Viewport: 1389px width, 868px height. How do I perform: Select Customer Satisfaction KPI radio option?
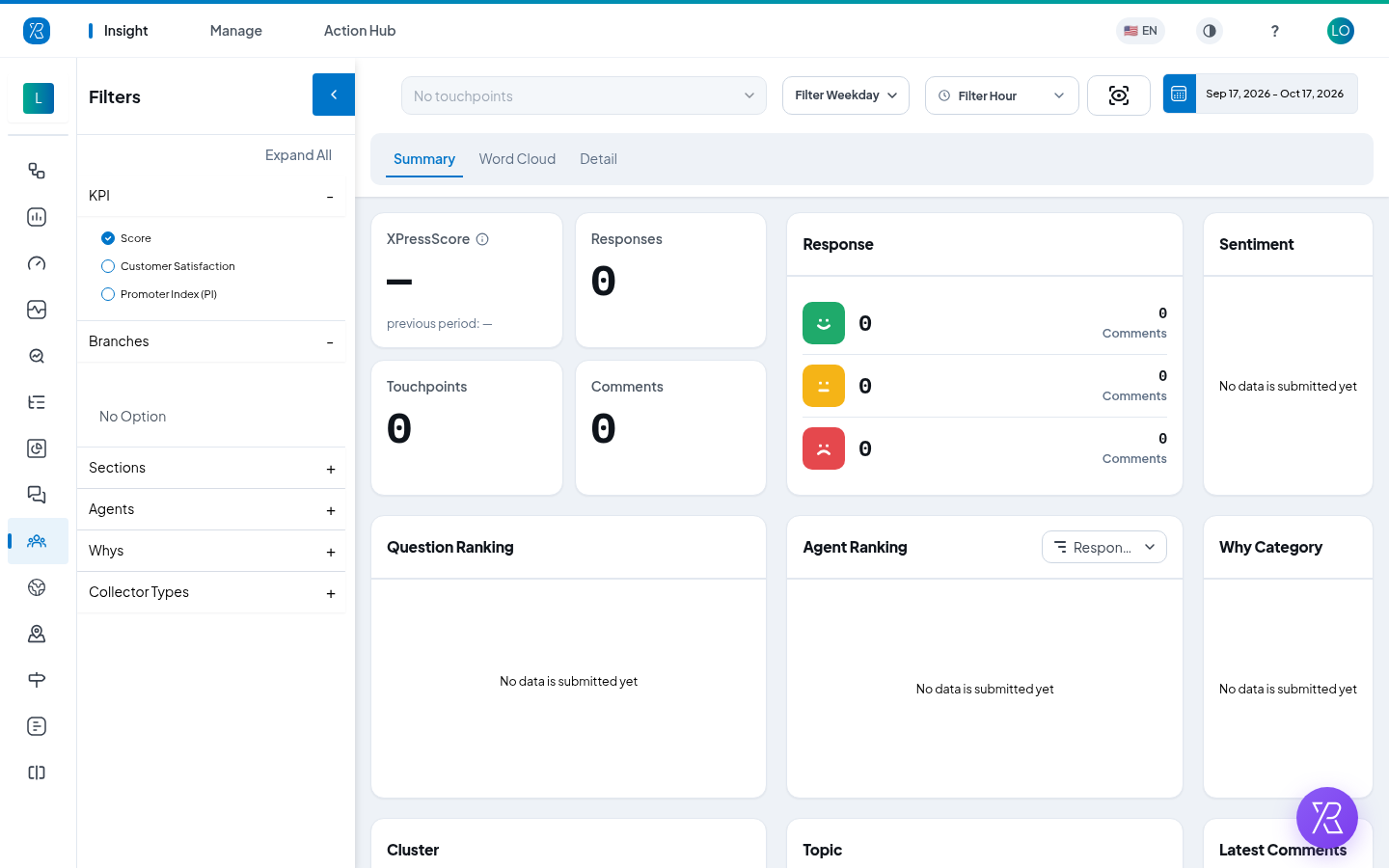click(x=108, y=266)
